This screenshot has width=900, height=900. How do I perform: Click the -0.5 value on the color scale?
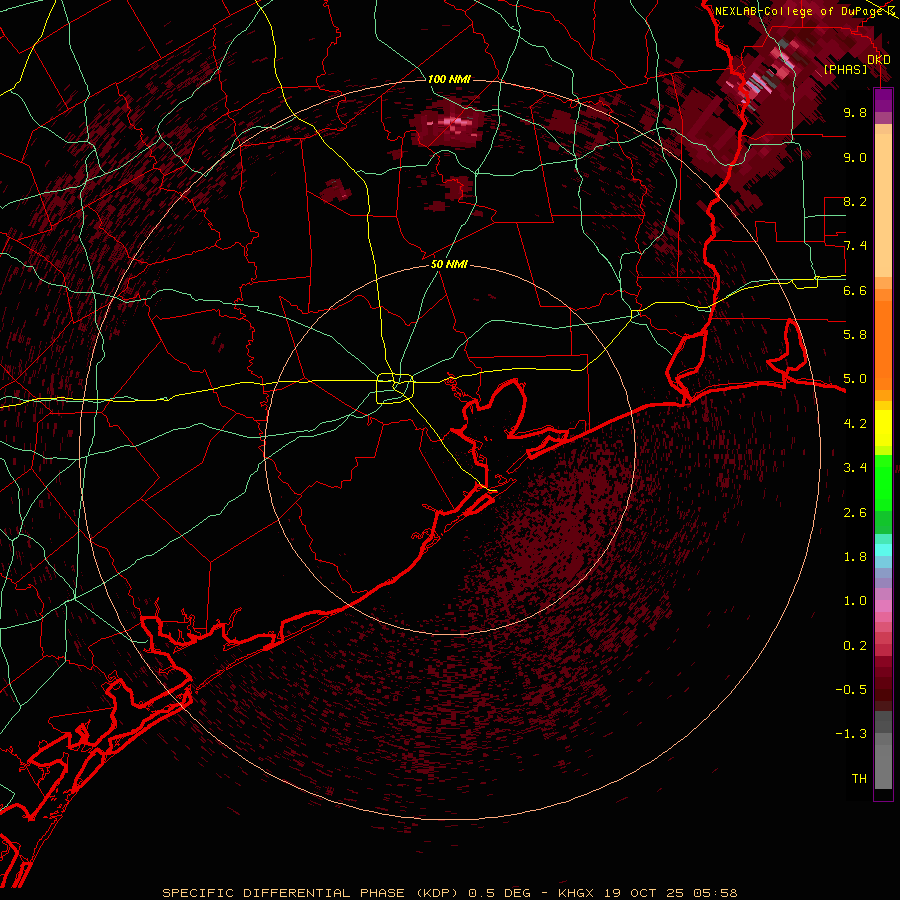pos(851,690)
